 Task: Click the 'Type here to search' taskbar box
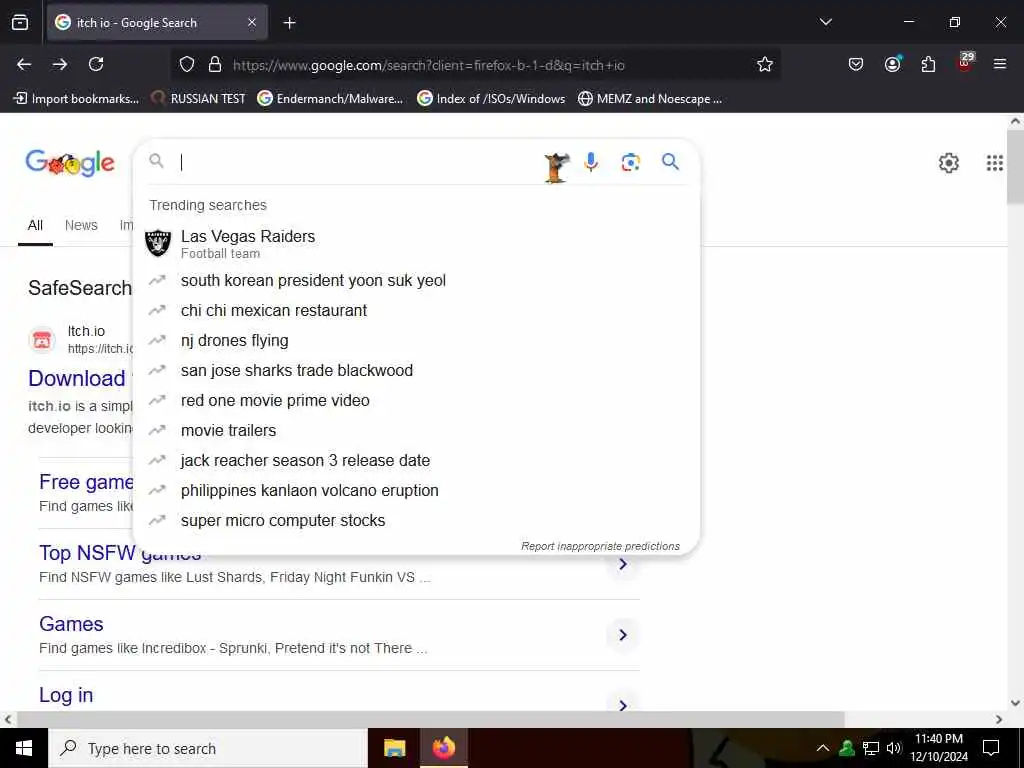[x=208, y=748]
